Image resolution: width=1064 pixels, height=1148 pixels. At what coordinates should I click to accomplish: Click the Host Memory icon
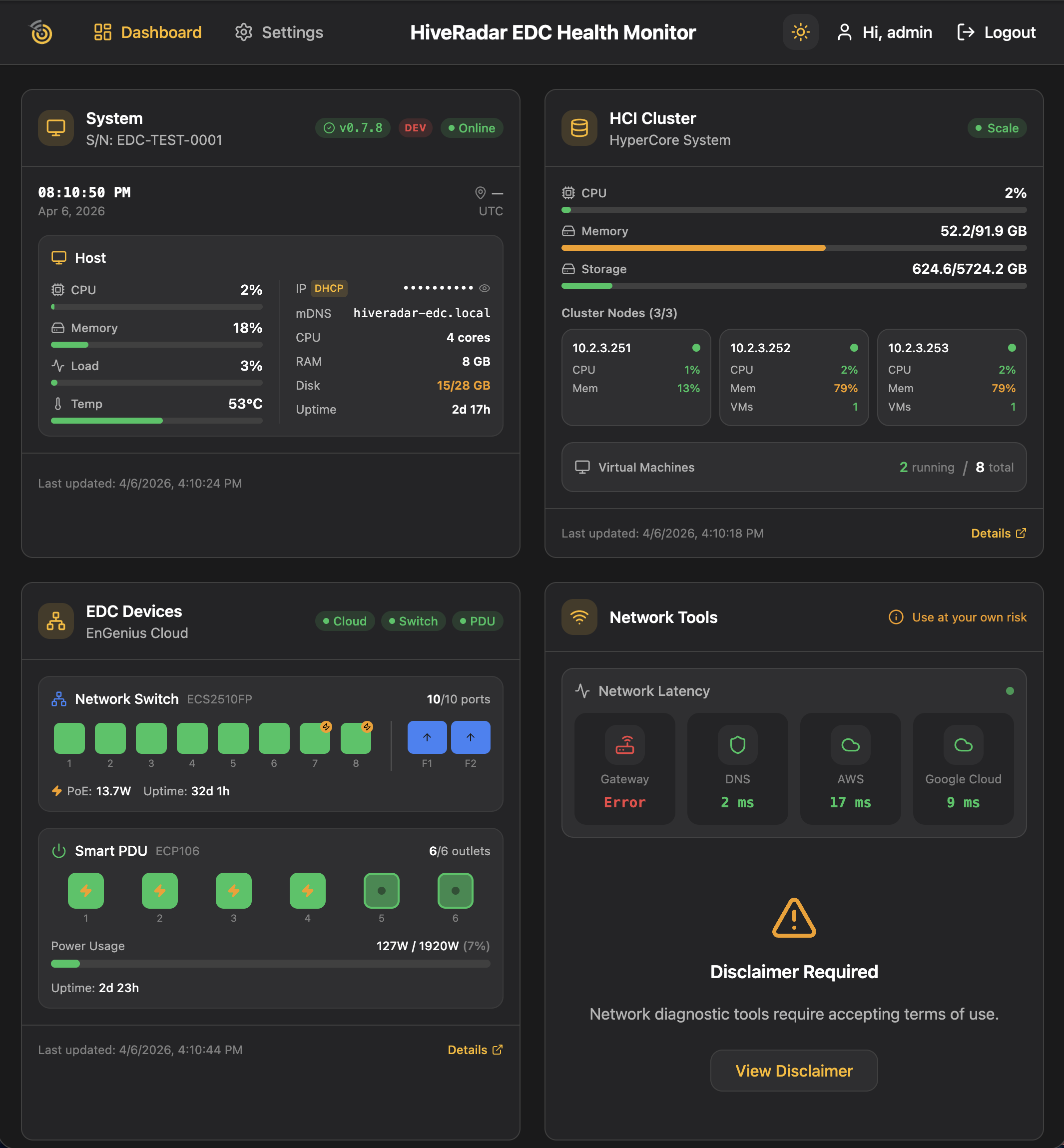pos(58,328)
